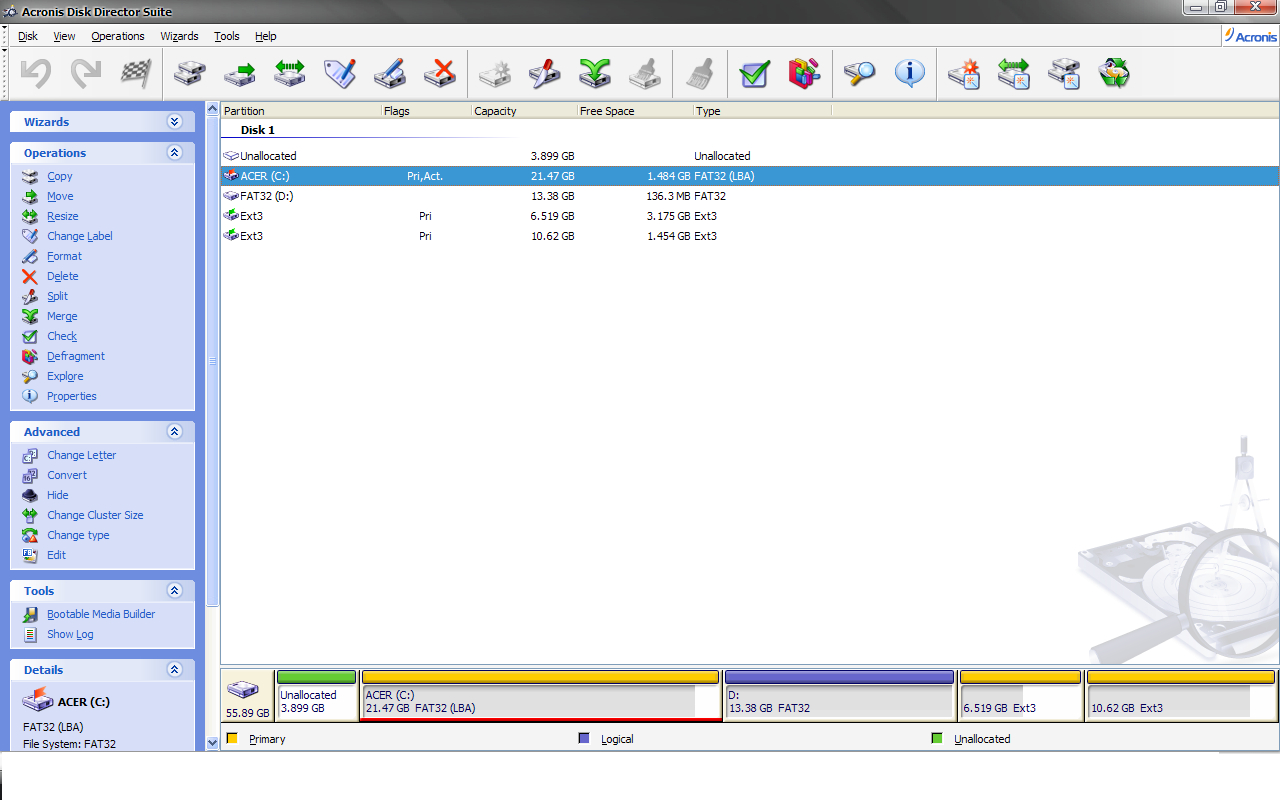Image resolution: width=1280 pixels, height=800 pixels.
Task: Select Unallocated 3.899 GB list row
Action: tap(750, 156)
